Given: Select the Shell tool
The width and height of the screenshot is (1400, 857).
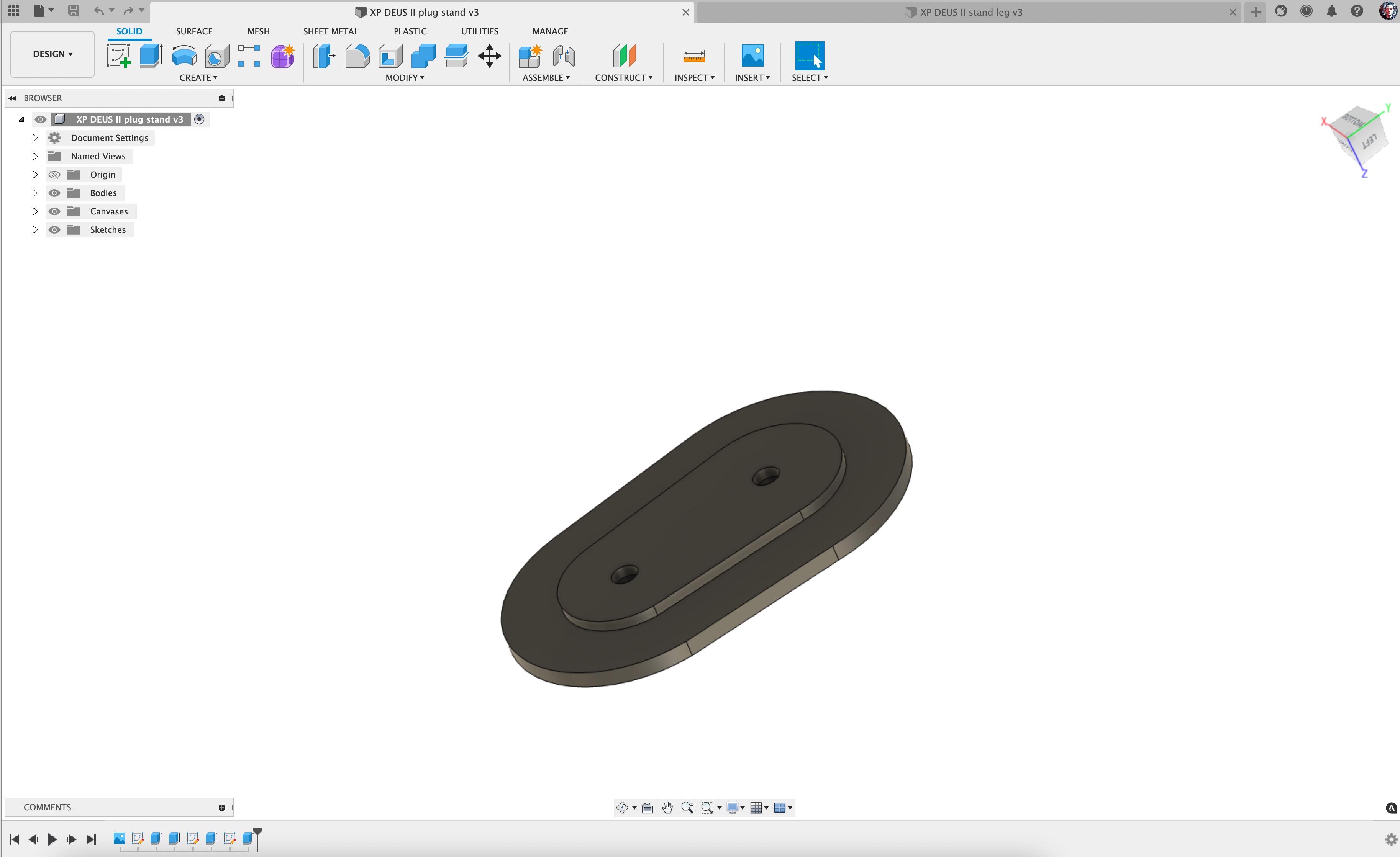Looking at the screenshot, I should (390, 56).
